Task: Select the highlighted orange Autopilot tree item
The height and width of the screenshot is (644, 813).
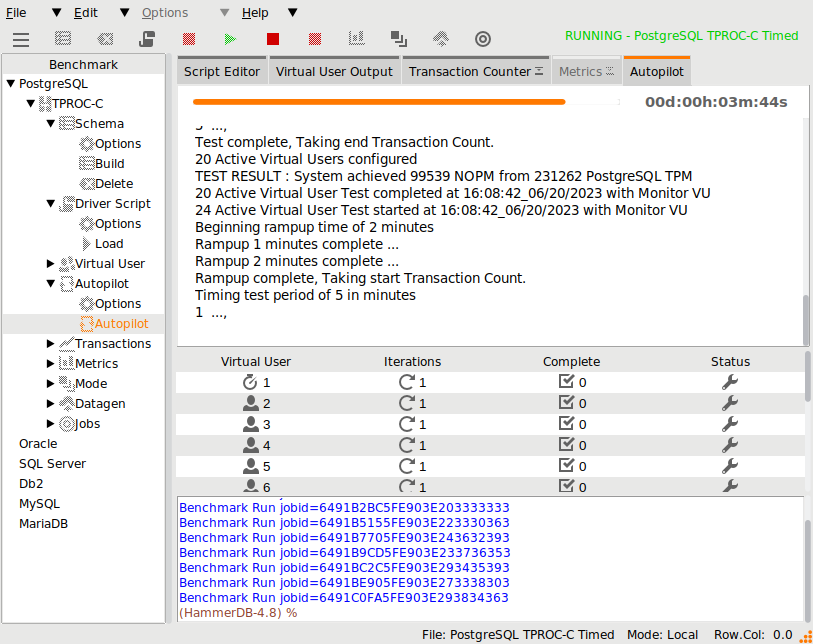Action: (121, 324)
